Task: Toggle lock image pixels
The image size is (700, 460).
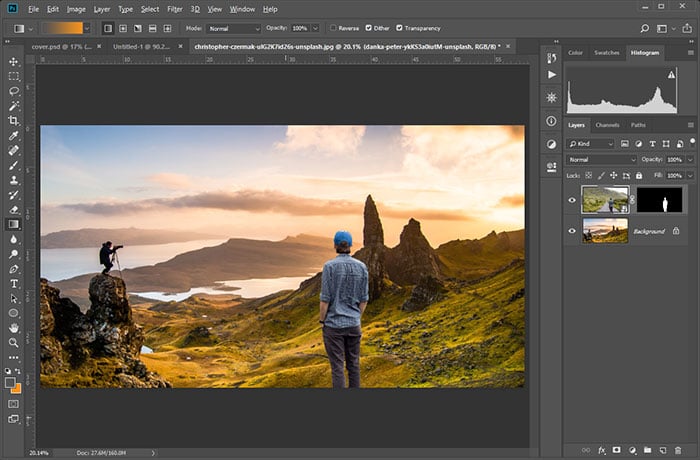Action: (x=601, y=176)
